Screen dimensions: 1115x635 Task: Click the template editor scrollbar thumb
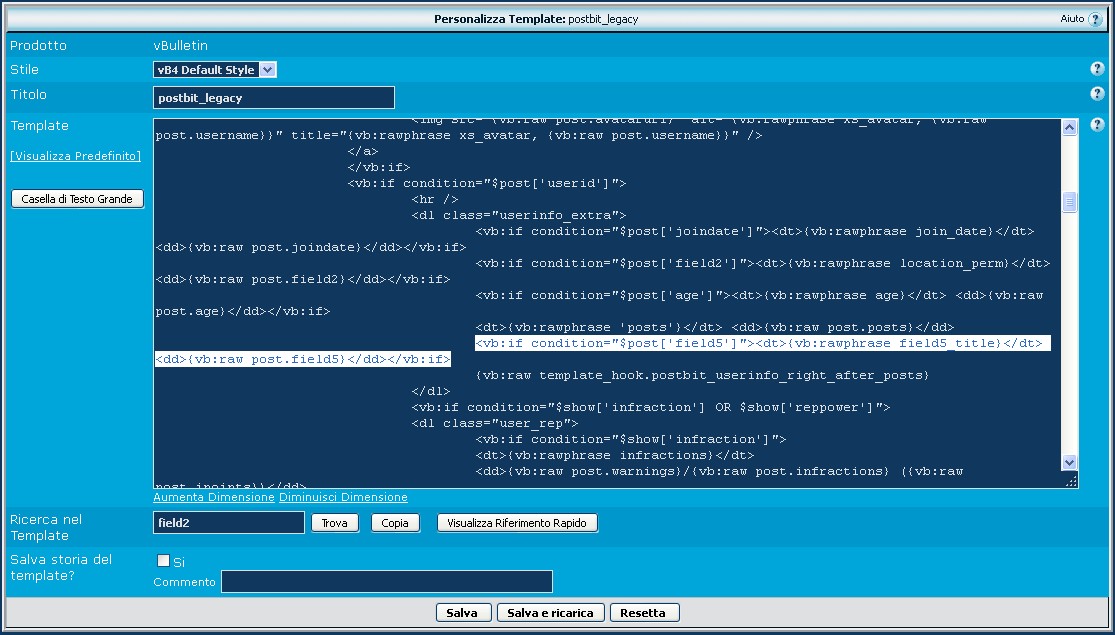point(1070,202)
